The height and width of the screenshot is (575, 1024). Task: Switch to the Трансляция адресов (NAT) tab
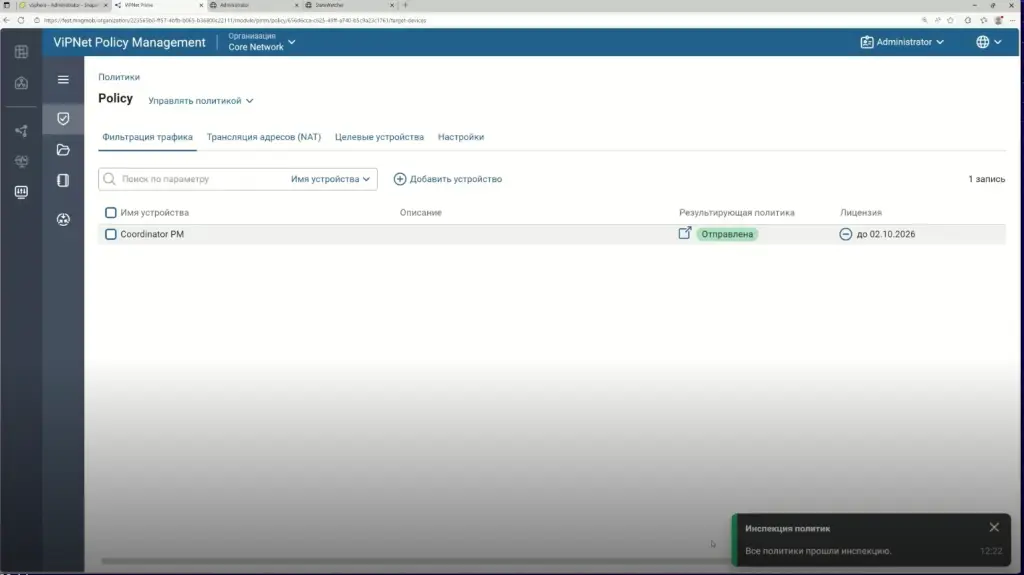[264, 137]
